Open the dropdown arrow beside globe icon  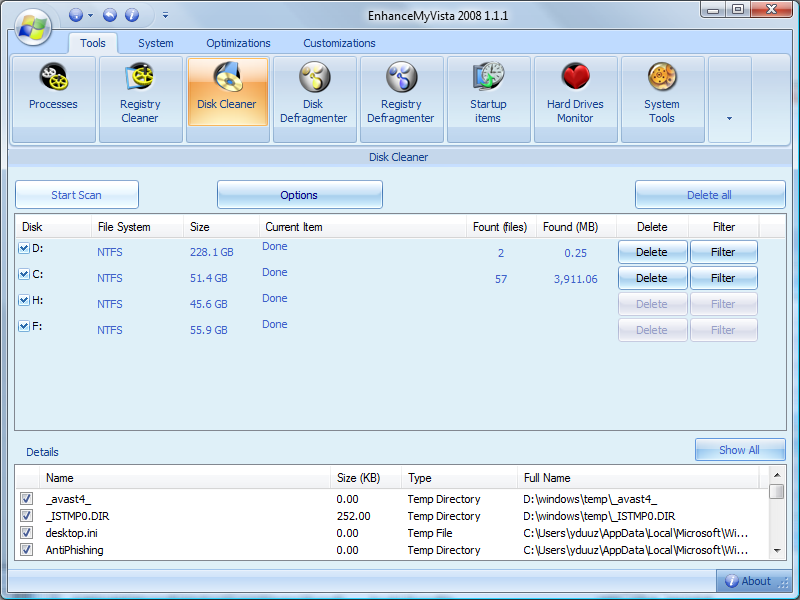pos(90,15)
